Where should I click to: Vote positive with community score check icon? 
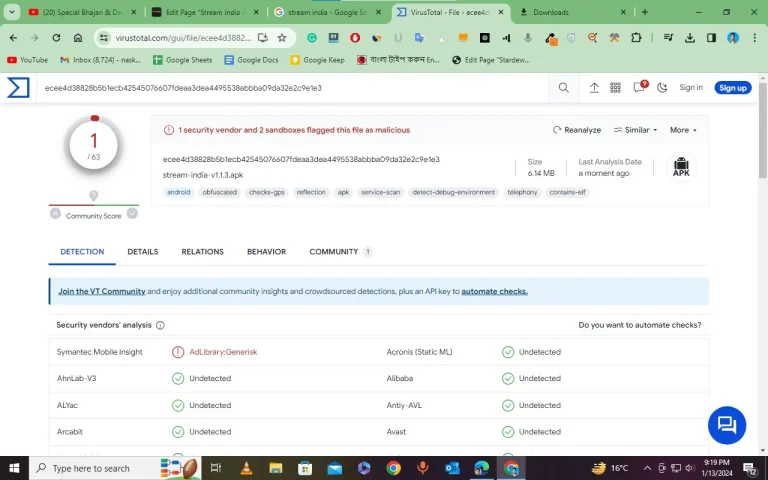(132, 214)
